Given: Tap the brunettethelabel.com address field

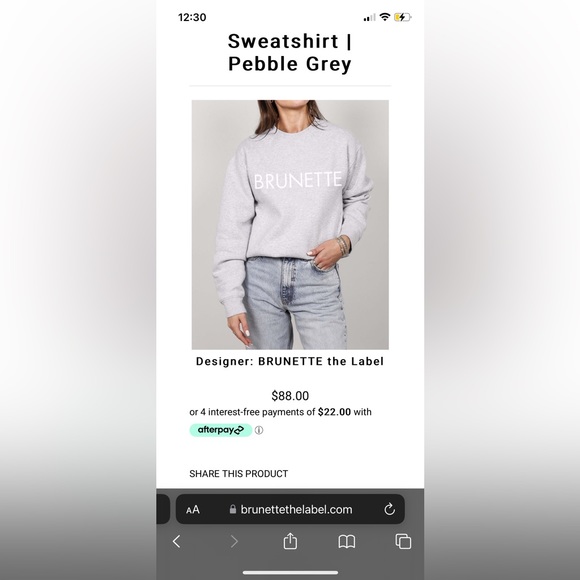Looking at the screenshot, I should (290, 509).
